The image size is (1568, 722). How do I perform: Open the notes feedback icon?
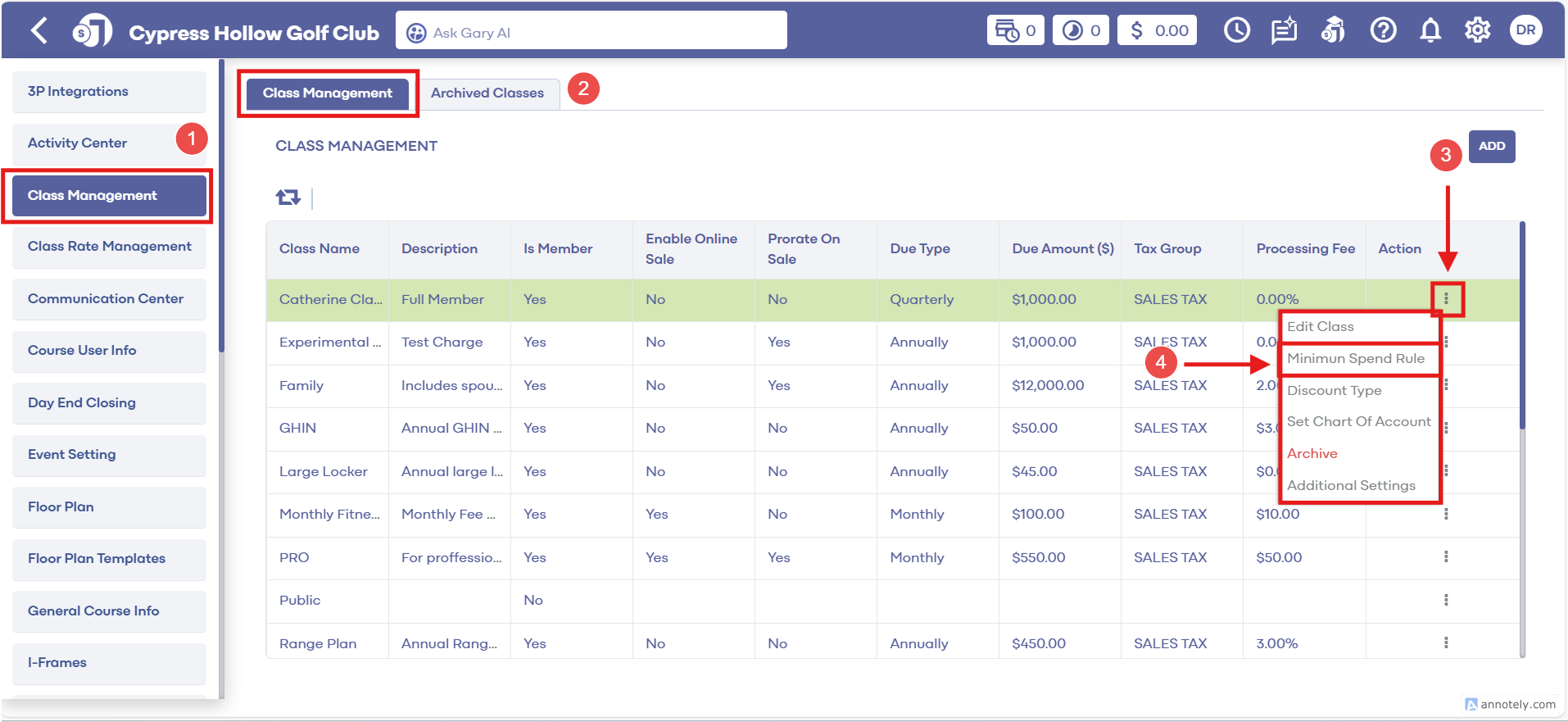[1284, 31]
